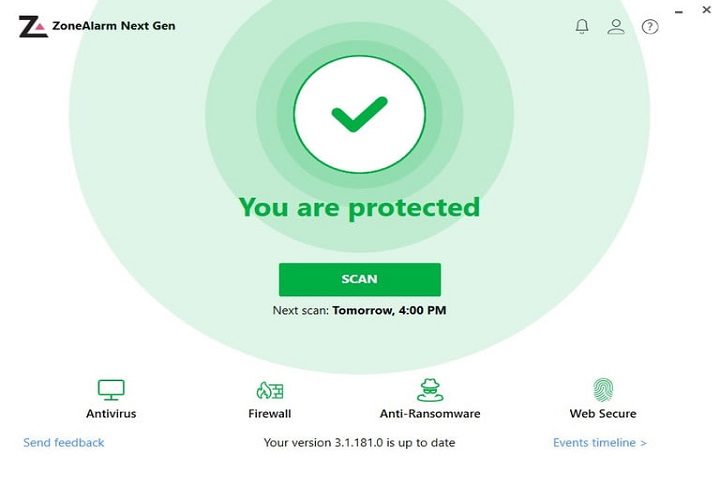Close the ZoneAlarm window
This screenshot has width=720, height=480.
click(706, 9)
